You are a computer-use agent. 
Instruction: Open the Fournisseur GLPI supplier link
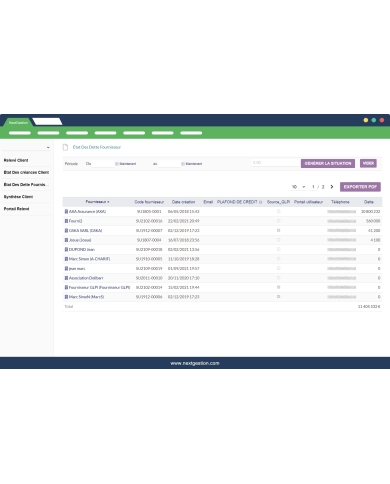click(x=99, y=287)
